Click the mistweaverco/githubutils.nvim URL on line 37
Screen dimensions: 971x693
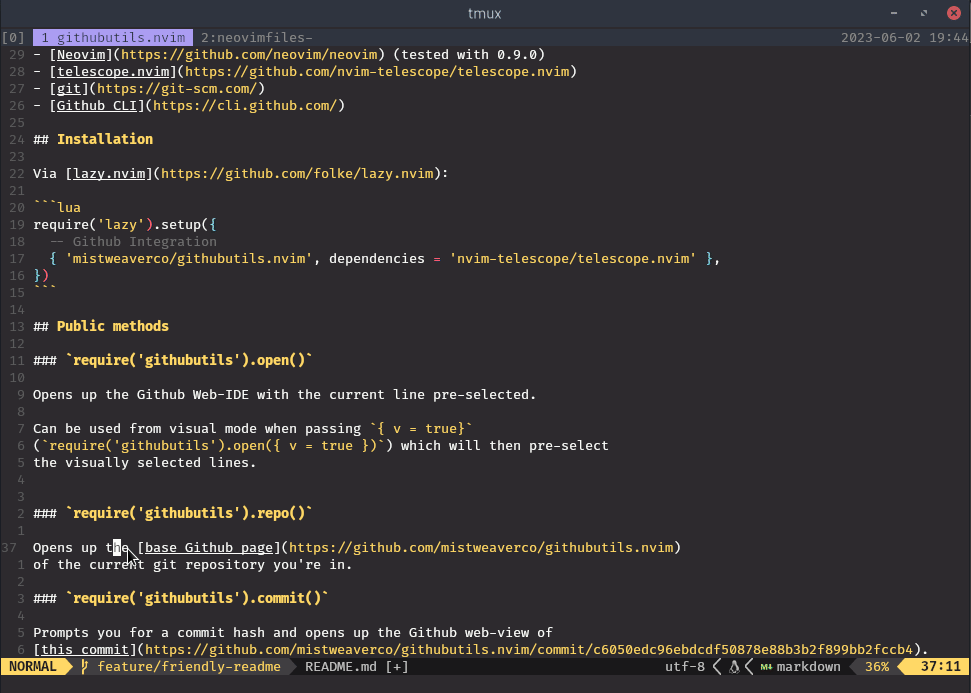click(x=481, y=547)
